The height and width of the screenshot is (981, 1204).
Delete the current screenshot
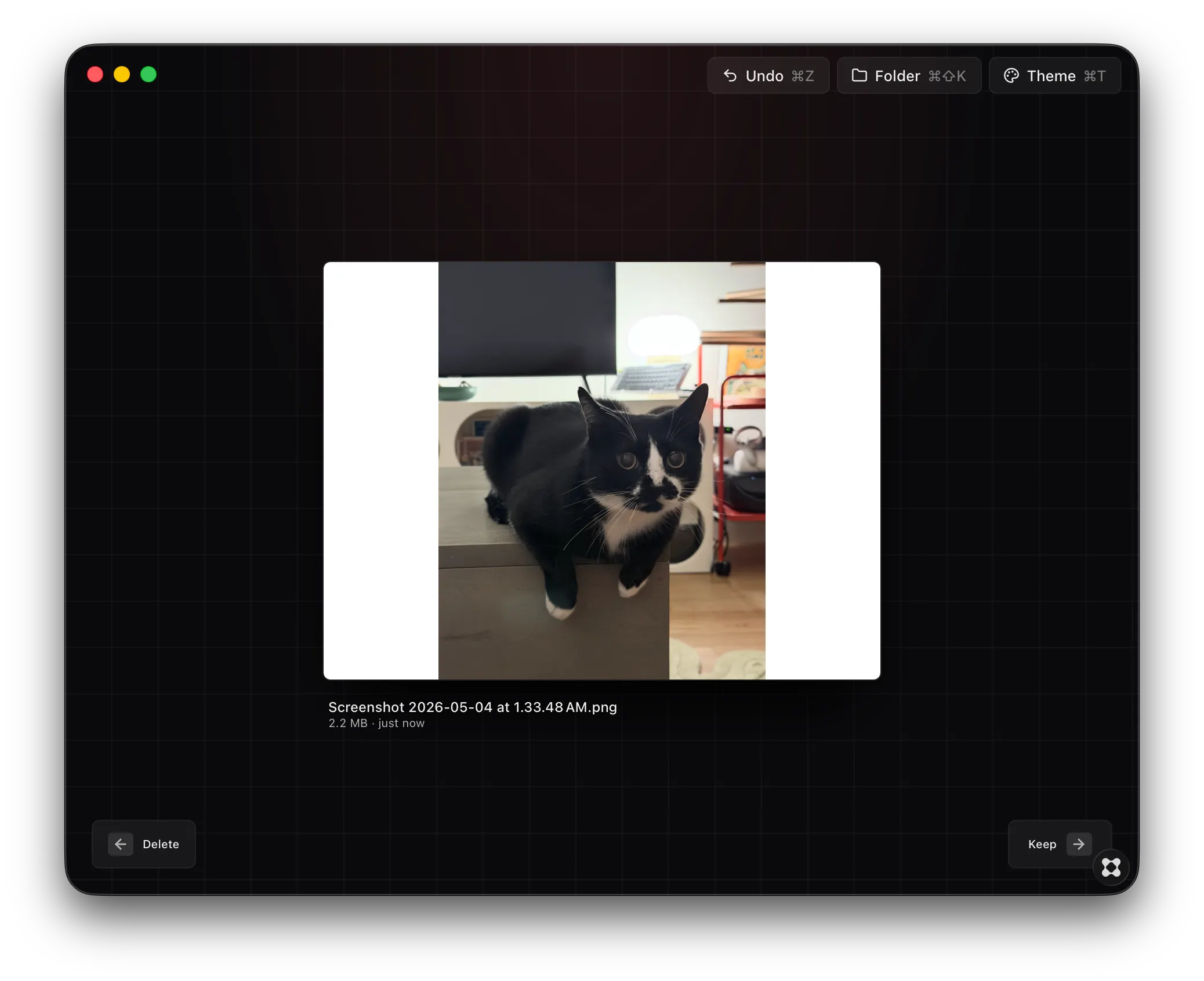tap(144, 844)
